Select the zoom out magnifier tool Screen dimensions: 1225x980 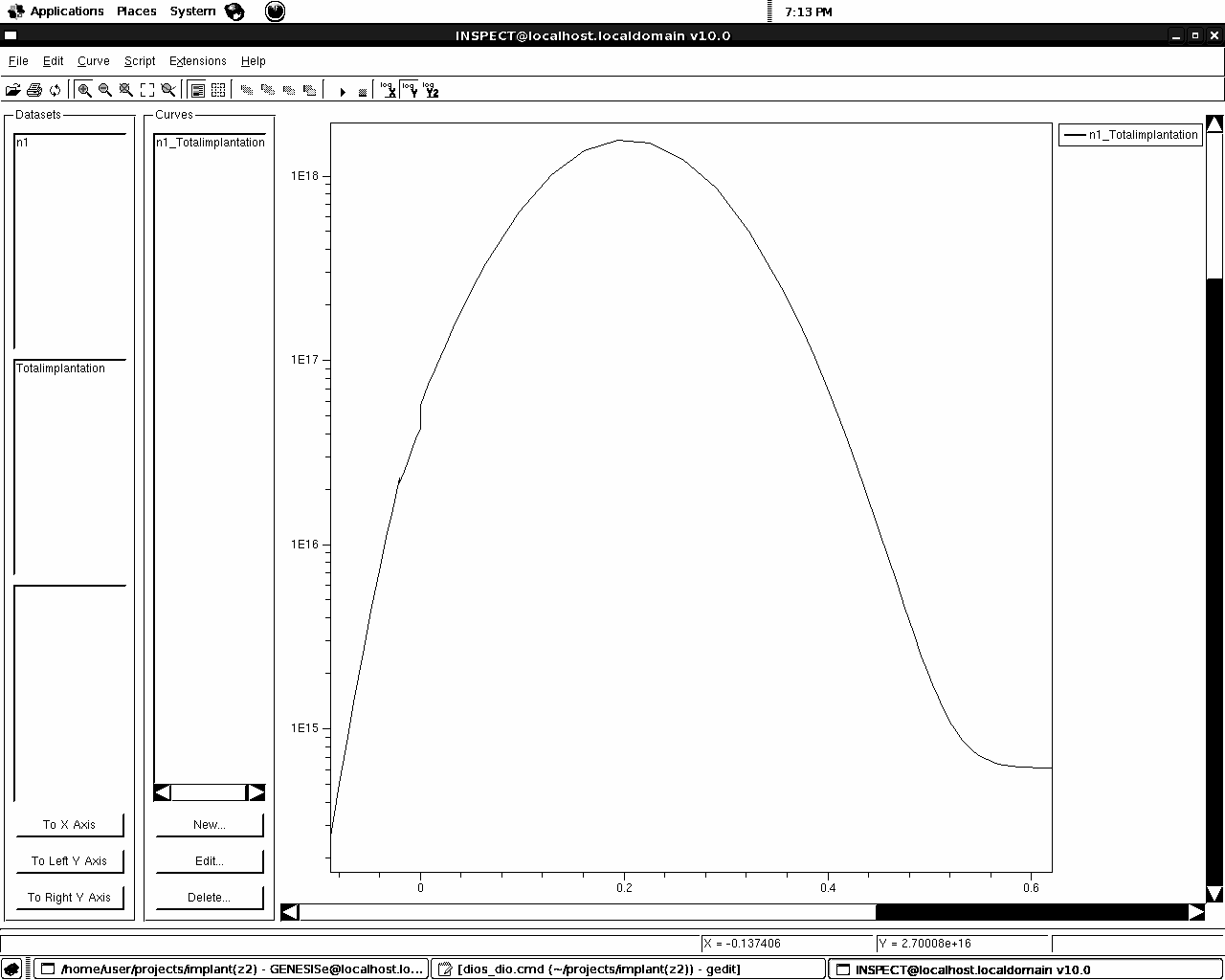[105, 90]
